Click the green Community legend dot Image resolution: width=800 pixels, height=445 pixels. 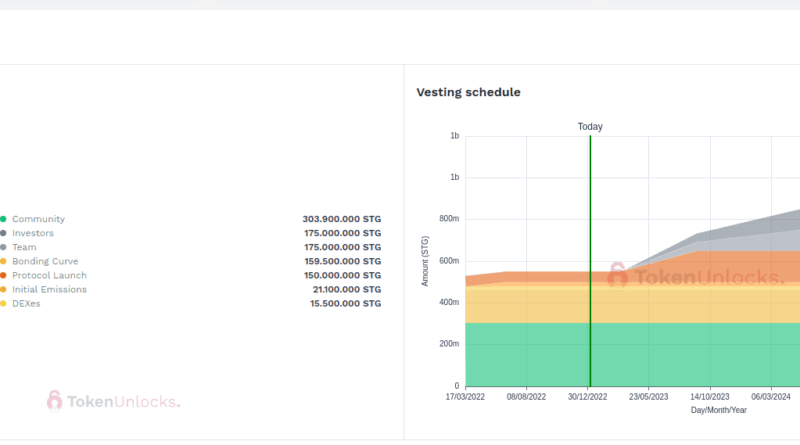click(3, 219)
